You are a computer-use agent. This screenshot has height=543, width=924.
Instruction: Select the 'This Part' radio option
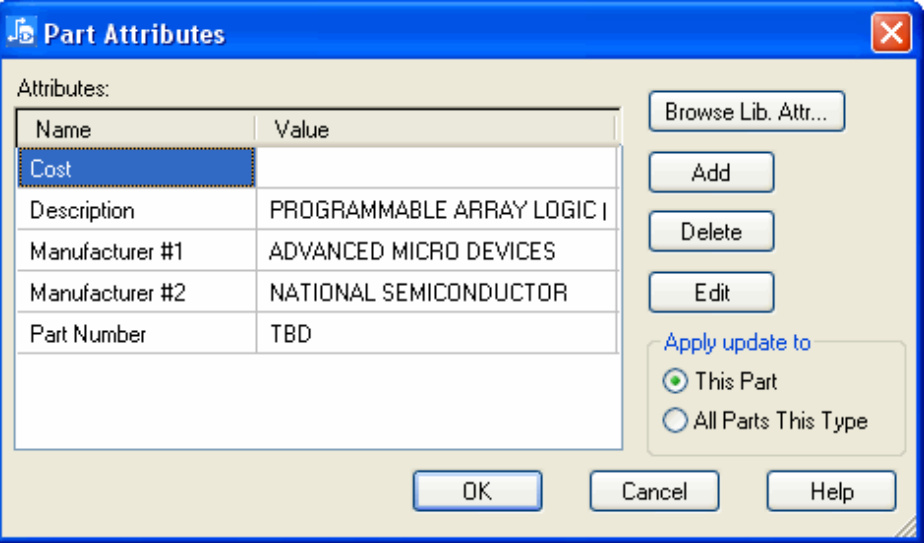click(676, 381)
